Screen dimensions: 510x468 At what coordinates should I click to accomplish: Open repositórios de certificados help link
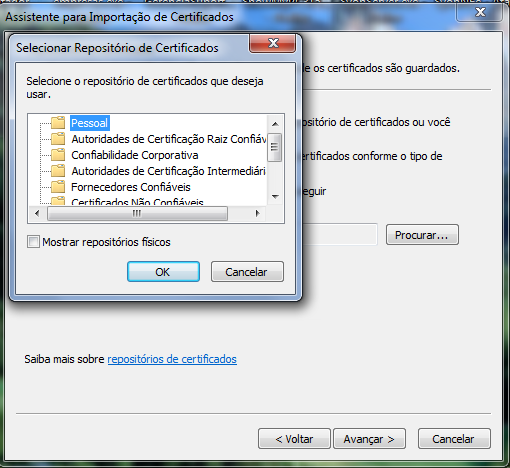(172, 359)
